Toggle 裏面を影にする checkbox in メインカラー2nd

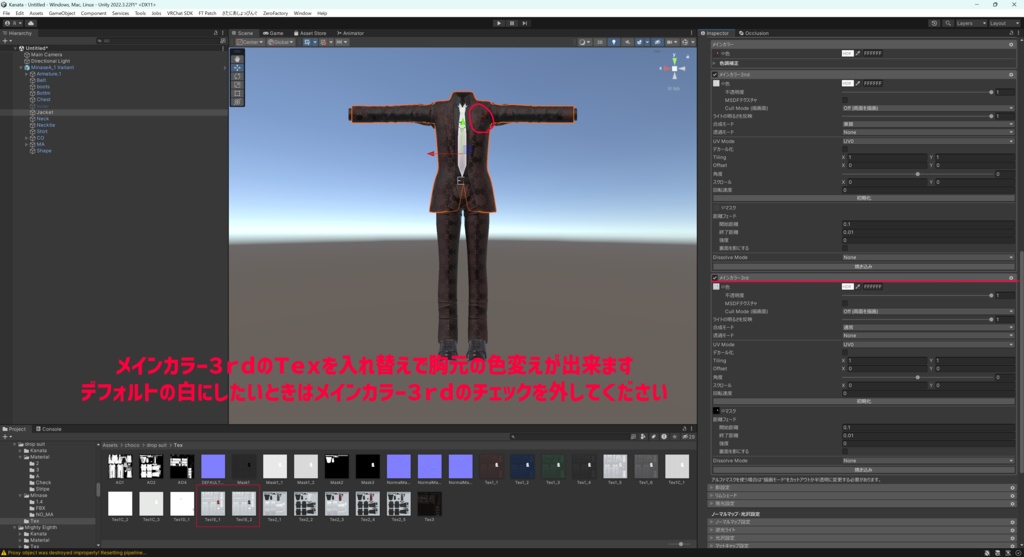click(x=845, y=248)
